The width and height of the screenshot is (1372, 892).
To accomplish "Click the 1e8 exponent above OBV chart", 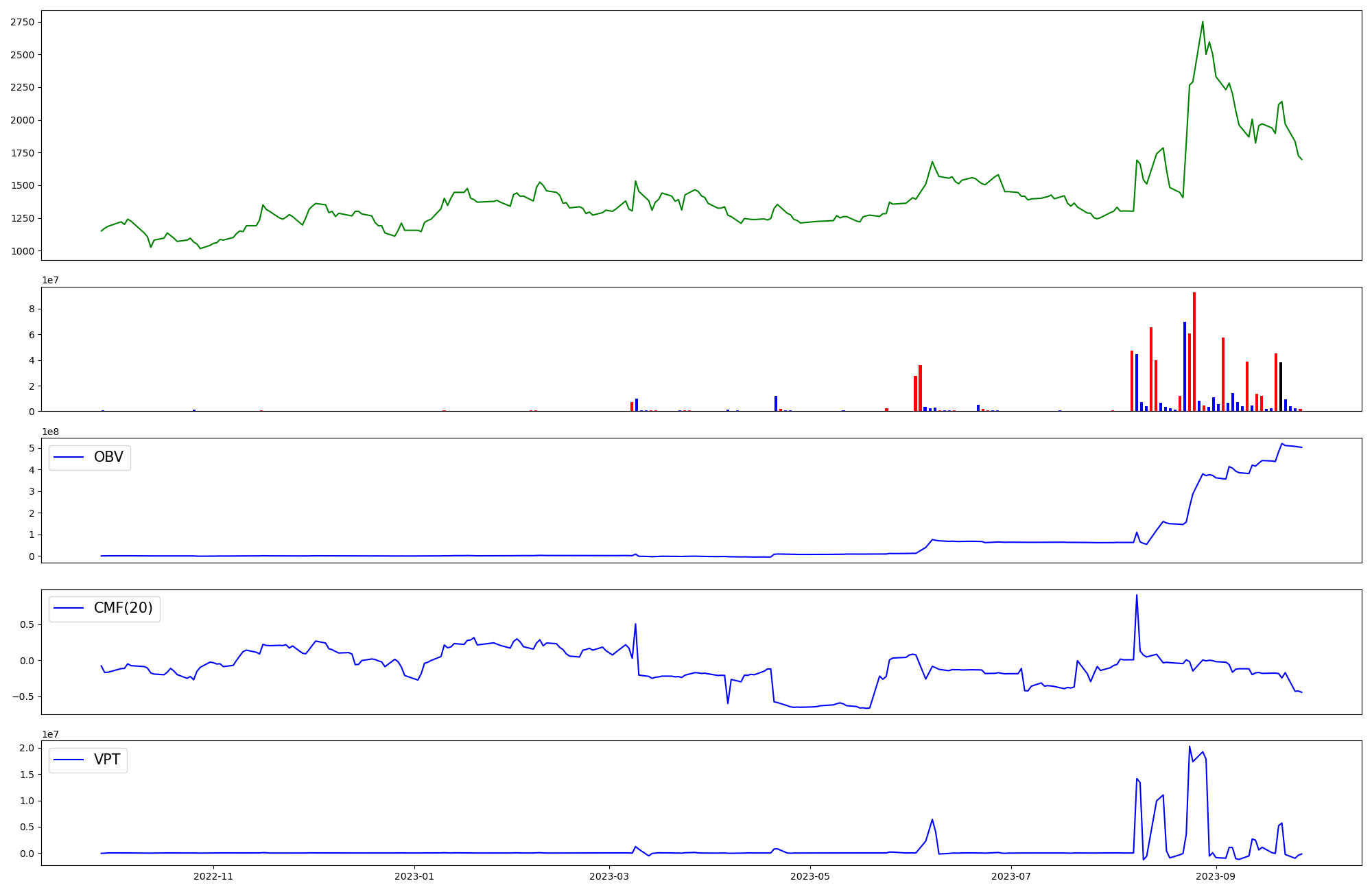I will 51,432.
